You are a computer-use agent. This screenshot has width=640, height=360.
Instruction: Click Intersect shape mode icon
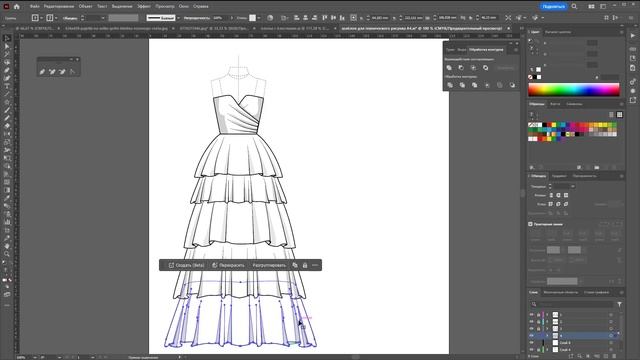[x=473, y=68]
